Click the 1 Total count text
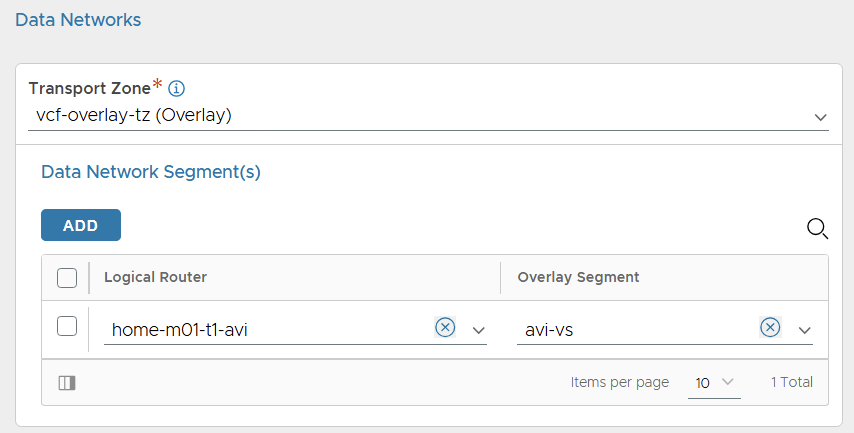The image size is (854, 433). pyautogui.click(x=792, y=382)
